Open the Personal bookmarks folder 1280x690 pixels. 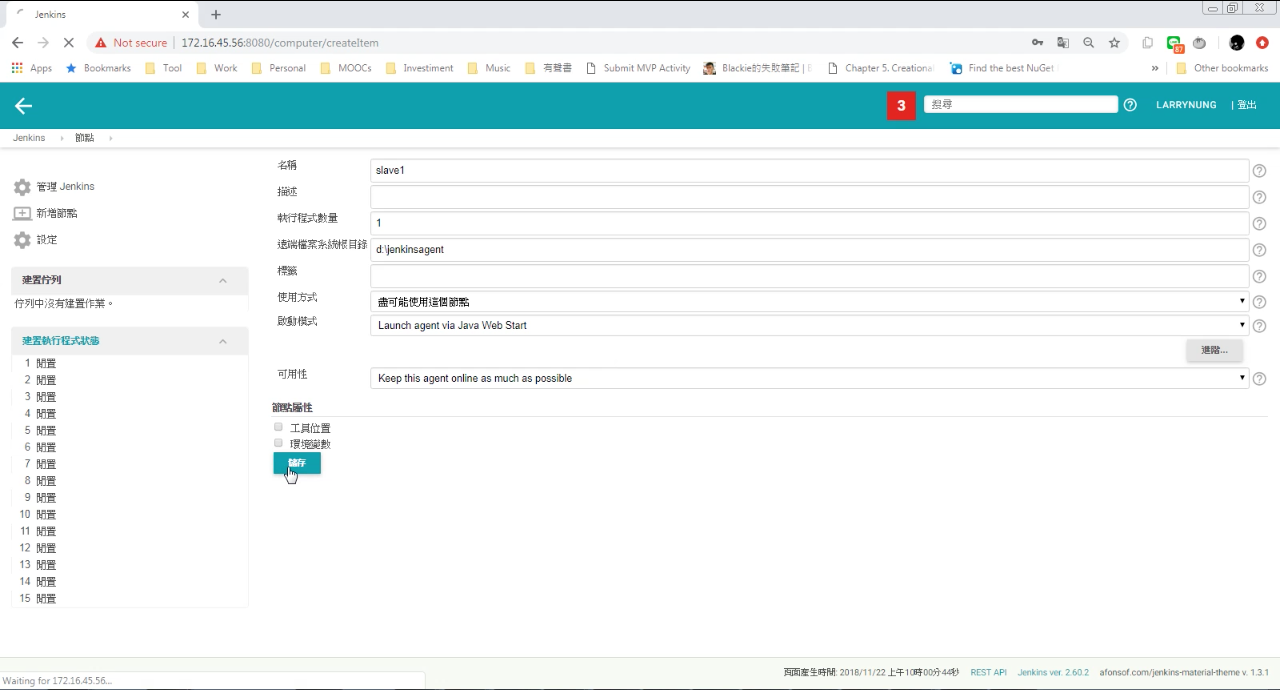(278, 68)
